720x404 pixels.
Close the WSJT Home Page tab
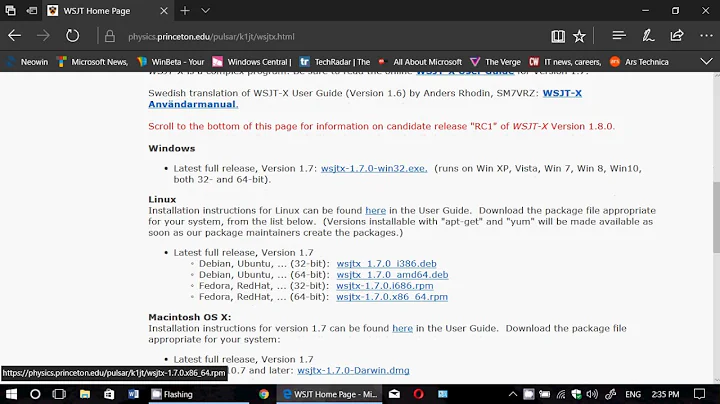coord(163,11)
